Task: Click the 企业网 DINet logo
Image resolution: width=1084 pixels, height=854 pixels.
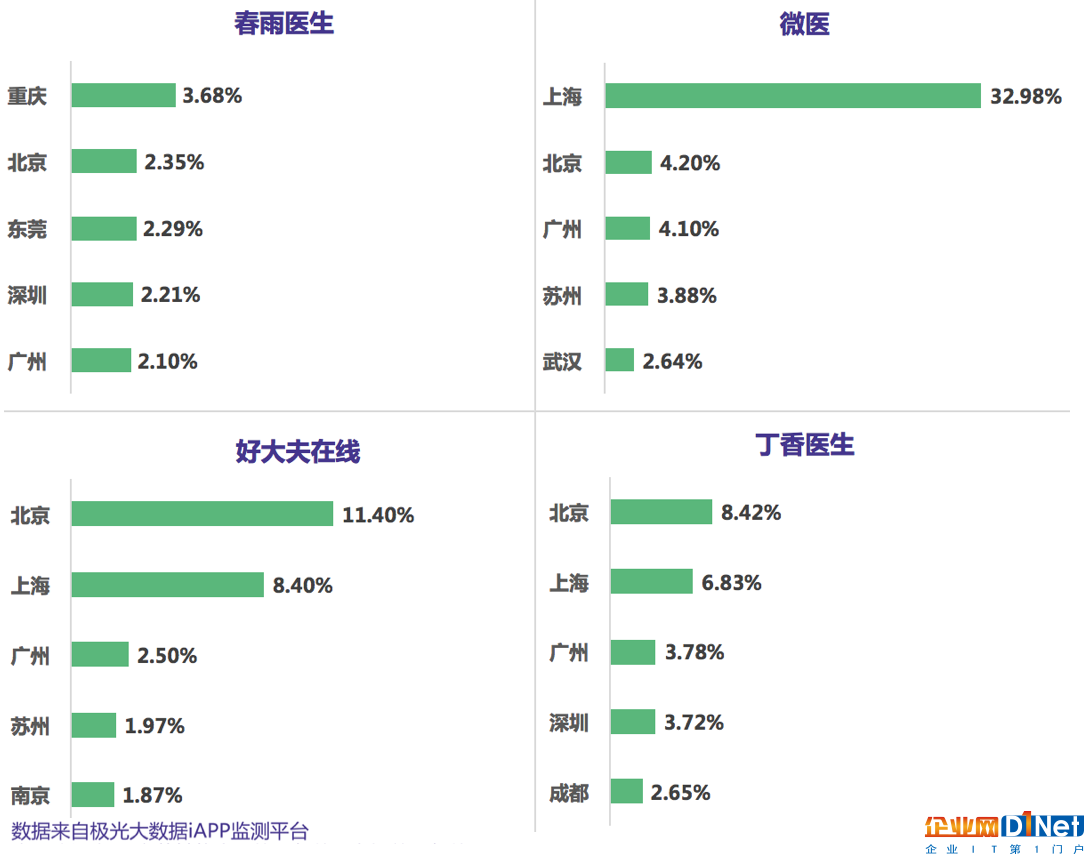Action: pyautogui.click(x=1004, y=833)
